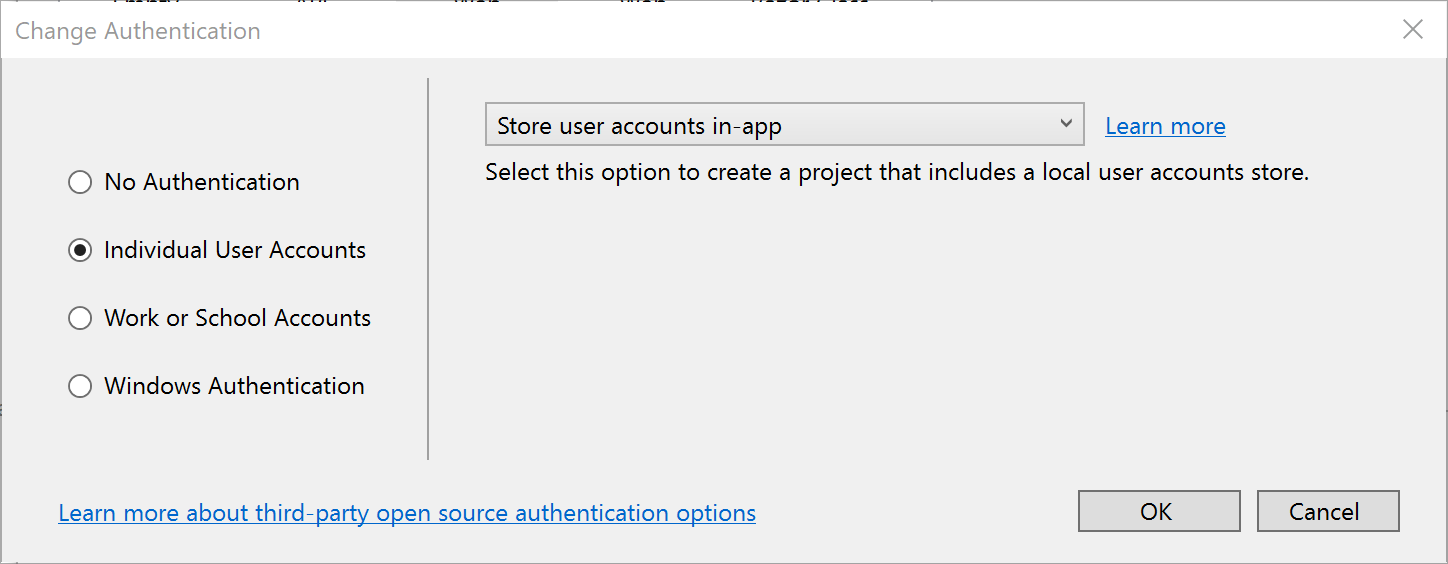
Task: Dismiss dialog with the Cancel button
Action: pos(1327,511)
